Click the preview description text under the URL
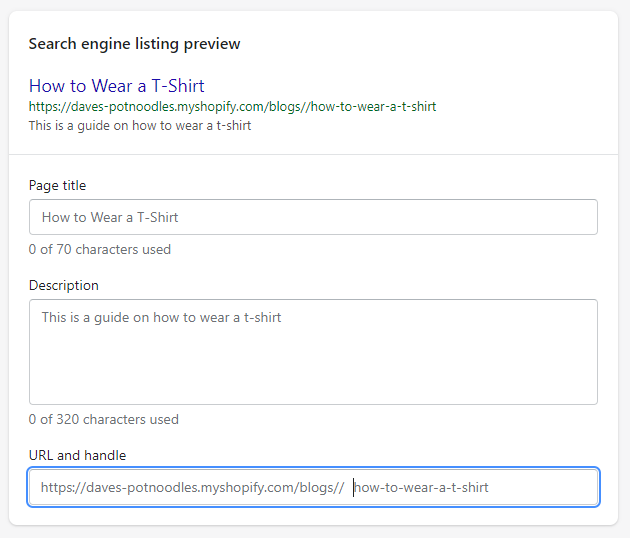Screen dimensions: 630x538 (140, 125)
